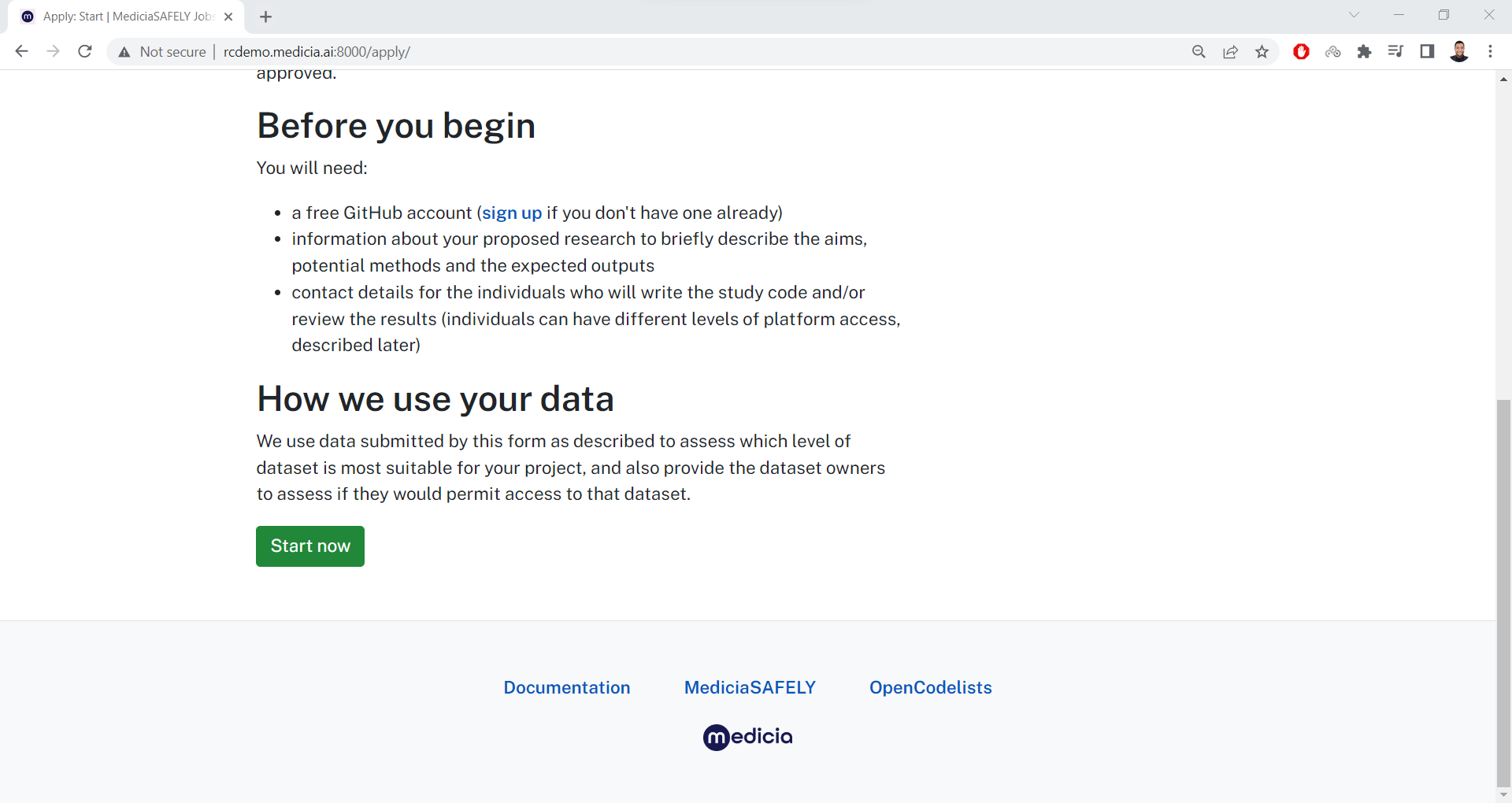The image size is (1512, 803).
Task: Click the share page icon
Action: click(1230, 52)
